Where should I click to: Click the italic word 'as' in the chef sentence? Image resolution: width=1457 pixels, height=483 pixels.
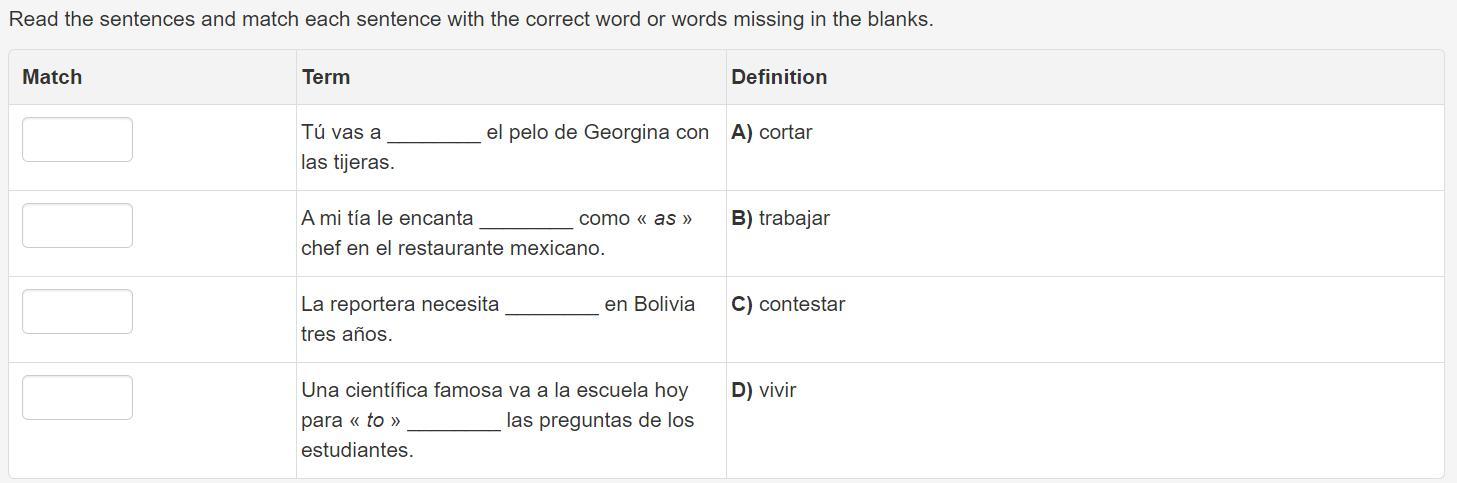(665, 219)
